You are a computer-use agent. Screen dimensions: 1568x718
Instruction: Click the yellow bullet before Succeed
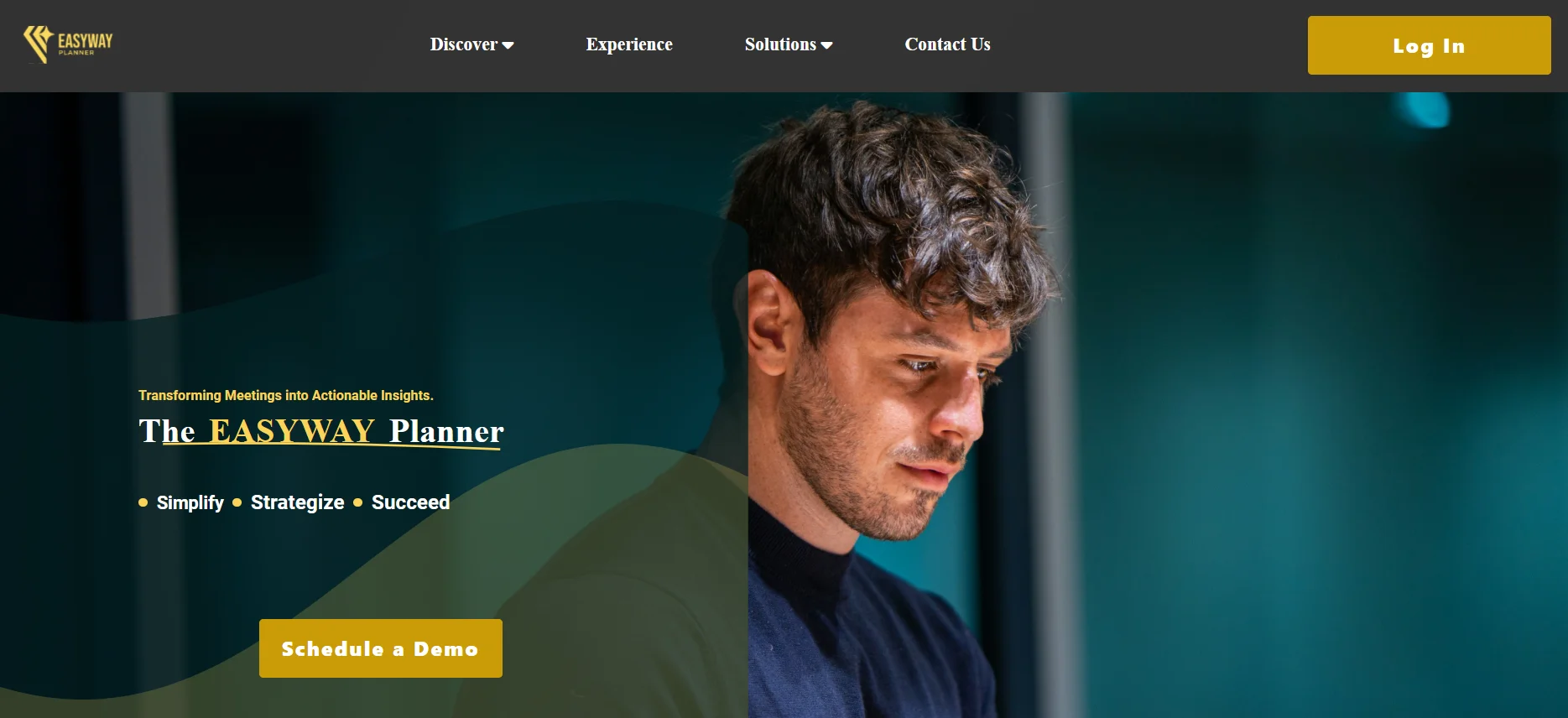(x=358, y=502)
